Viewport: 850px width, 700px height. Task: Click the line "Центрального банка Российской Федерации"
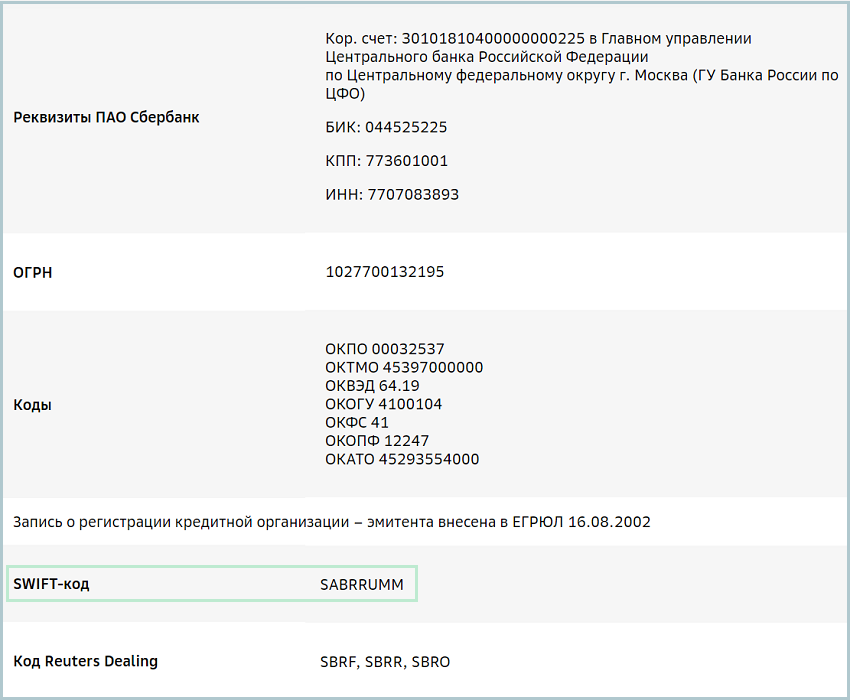click(x=487, y=57)
